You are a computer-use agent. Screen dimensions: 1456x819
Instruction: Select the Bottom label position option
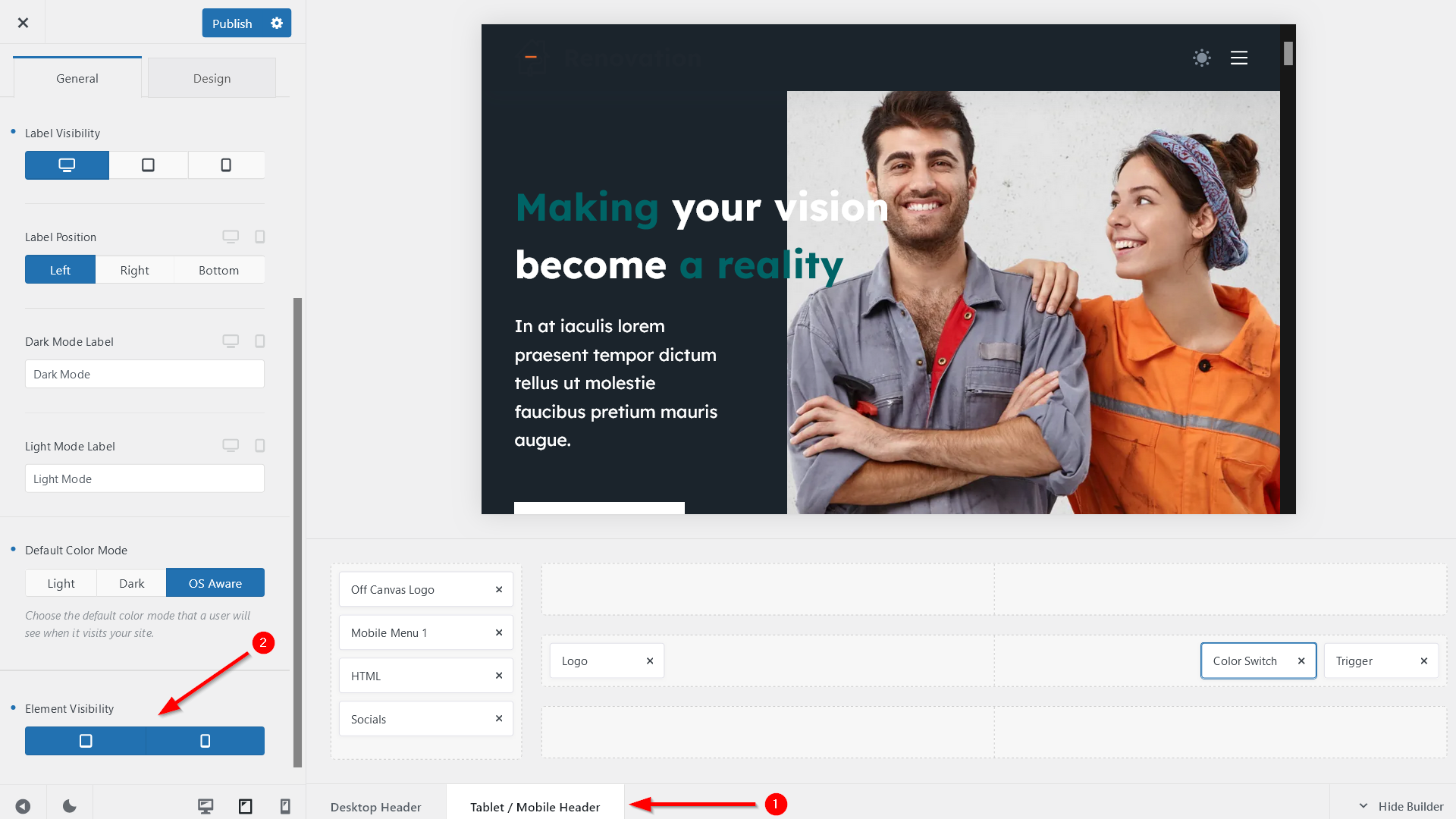tap(218, 269)
